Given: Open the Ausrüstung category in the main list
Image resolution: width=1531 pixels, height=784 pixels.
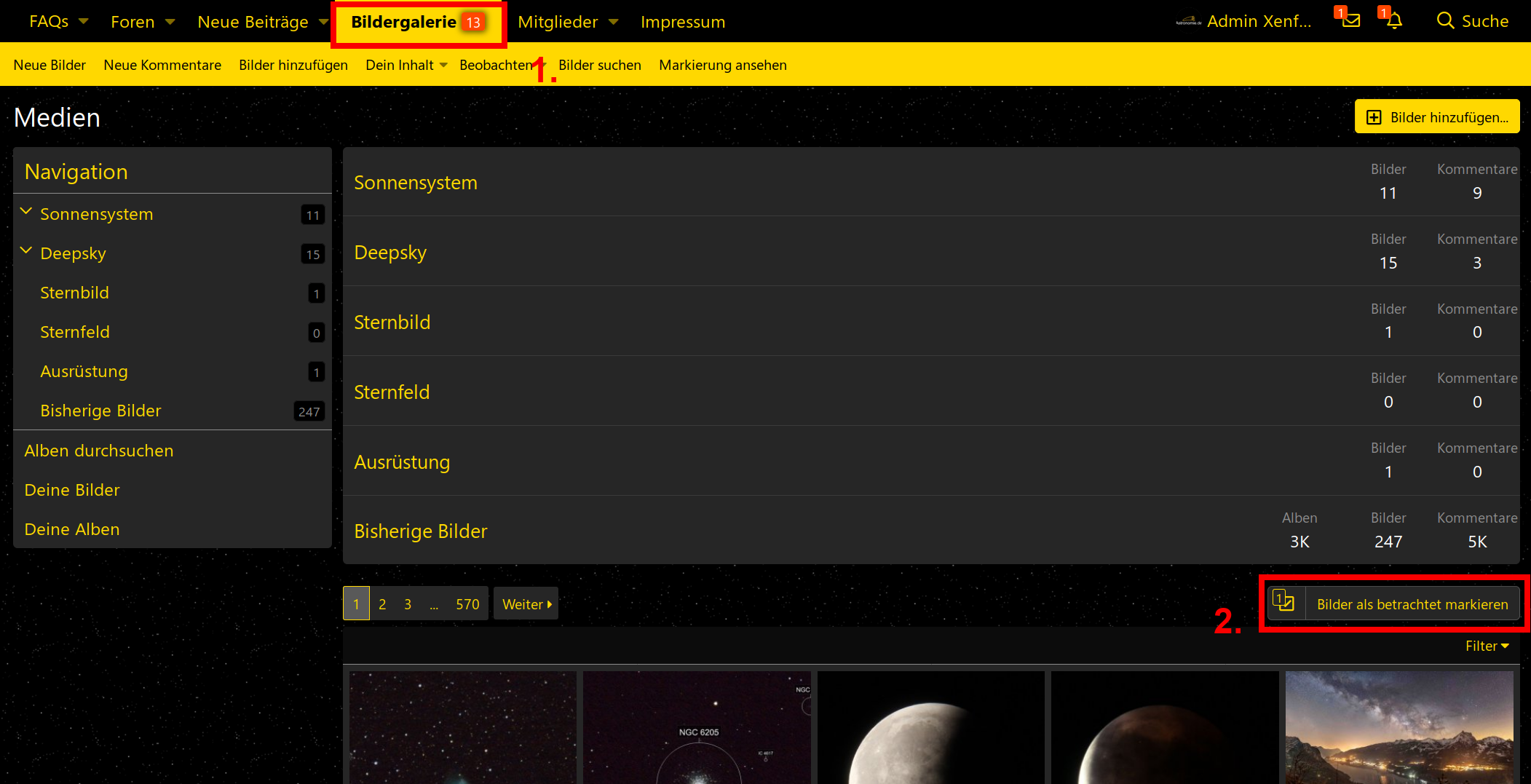Looking at the screenshot, I should click(402, 462).
